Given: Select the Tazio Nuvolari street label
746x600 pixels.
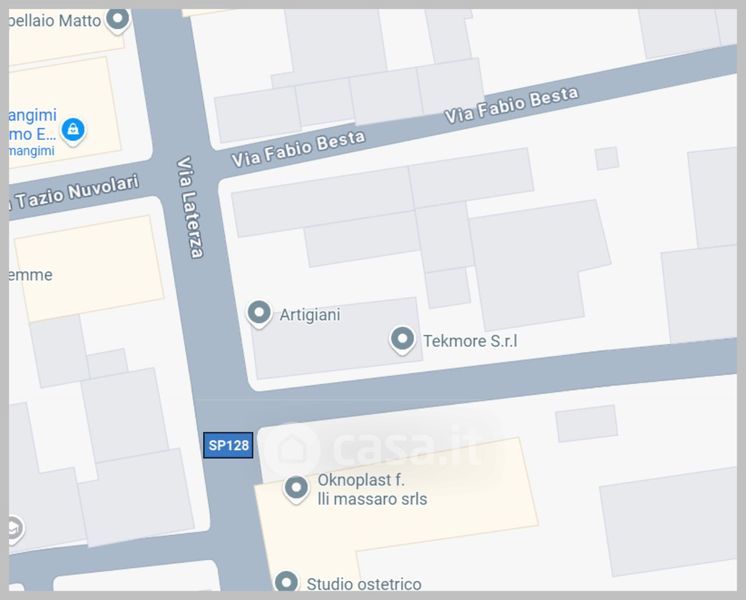Looking at the screenshot, I should [x=76, y=192].
